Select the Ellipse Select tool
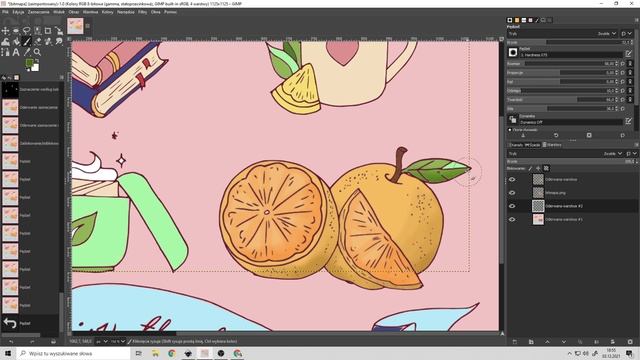 point(16,31)
